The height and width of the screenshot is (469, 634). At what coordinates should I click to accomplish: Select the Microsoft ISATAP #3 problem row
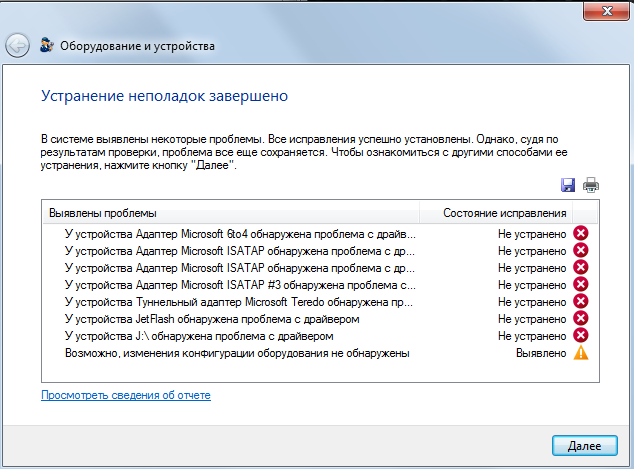(320, 285)
